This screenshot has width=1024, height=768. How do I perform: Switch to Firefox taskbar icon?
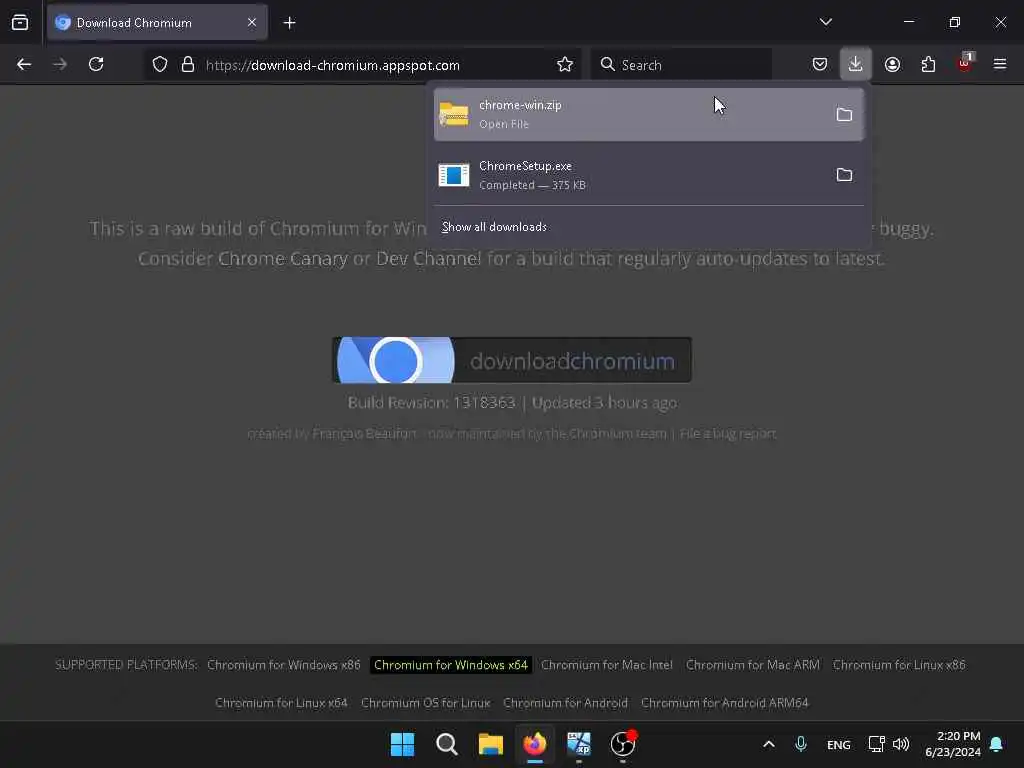coord(535,744)
